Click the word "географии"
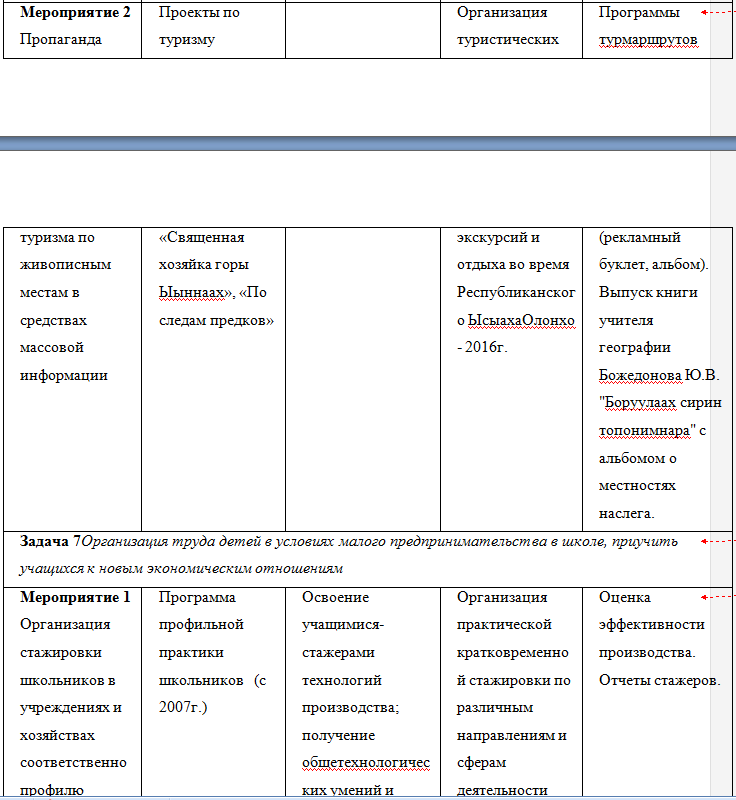736x800 pixels. tap(635, 348)
